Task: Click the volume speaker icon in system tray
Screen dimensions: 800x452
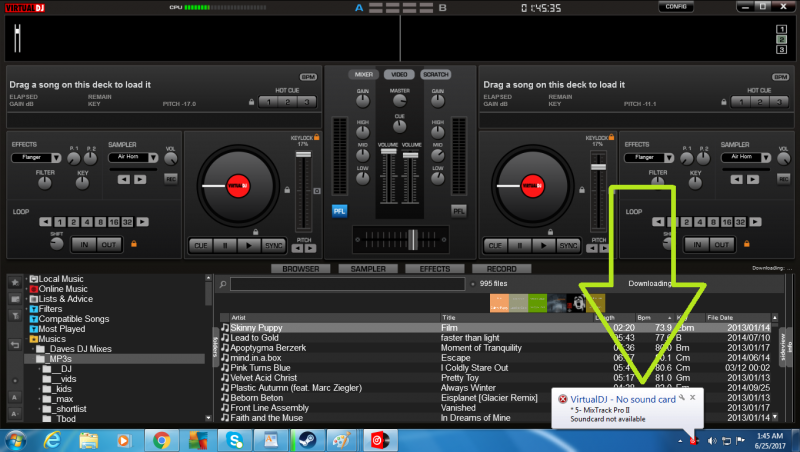Action: 712,441
